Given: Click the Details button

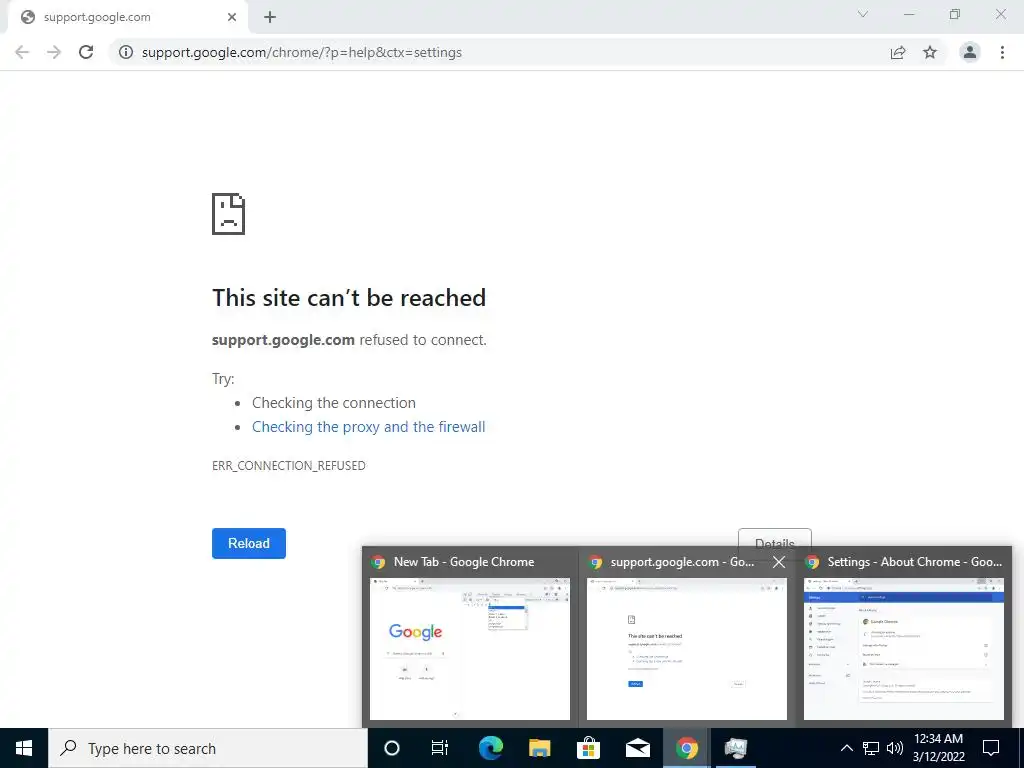Looking at the screenshot, I should pos(775,538).
